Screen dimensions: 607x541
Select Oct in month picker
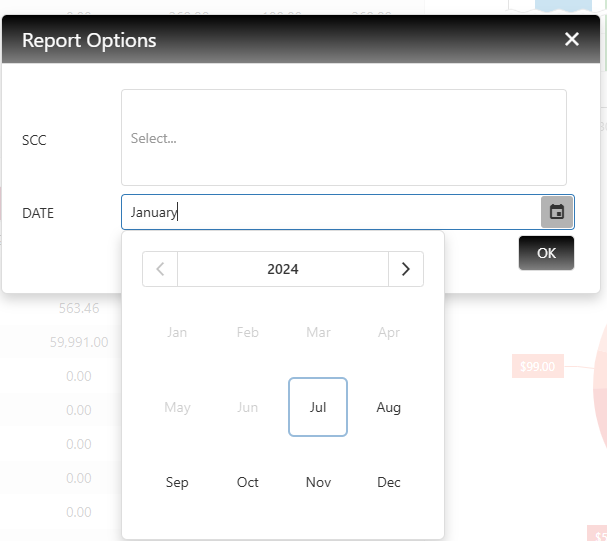[248, 482]
